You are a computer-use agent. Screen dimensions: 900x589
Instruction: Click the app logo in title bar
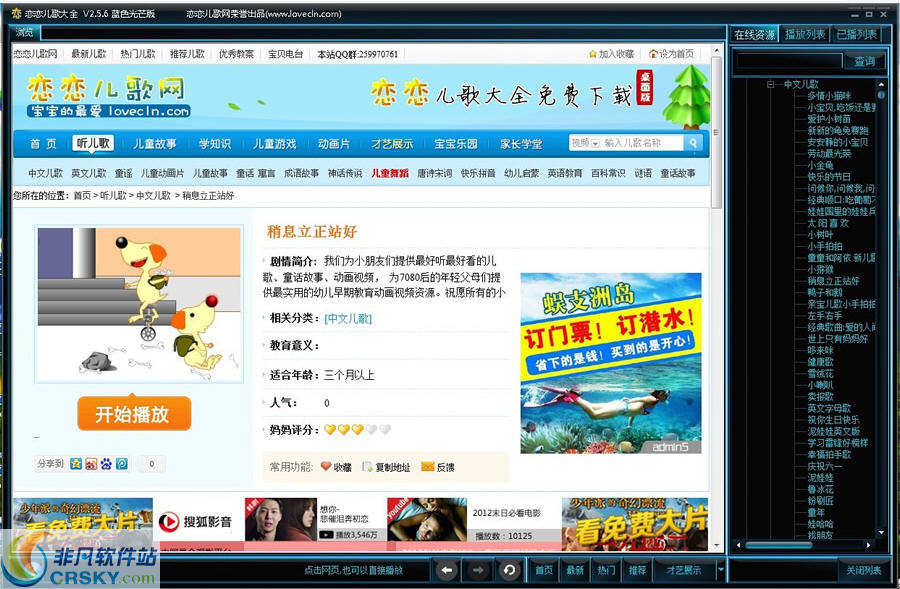(16, 13)
